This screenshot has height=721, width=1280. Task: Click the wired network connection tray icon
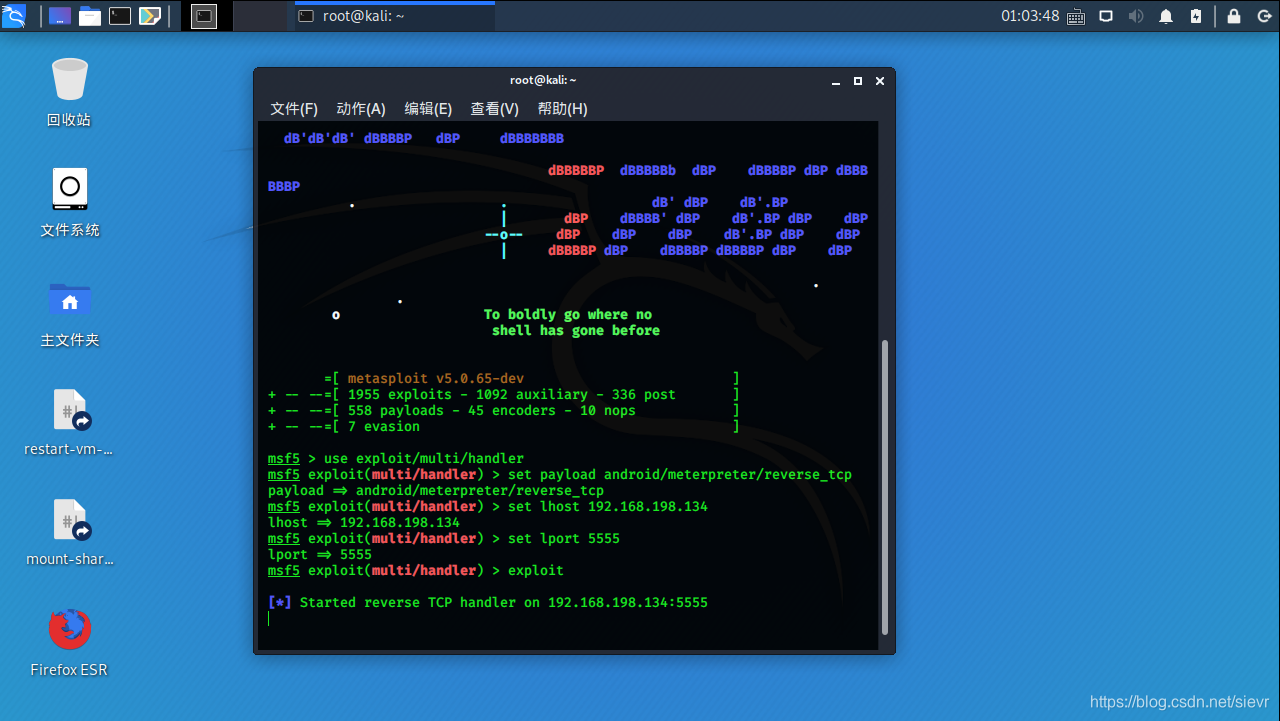pyautogui.click(x=1106, y=16)
